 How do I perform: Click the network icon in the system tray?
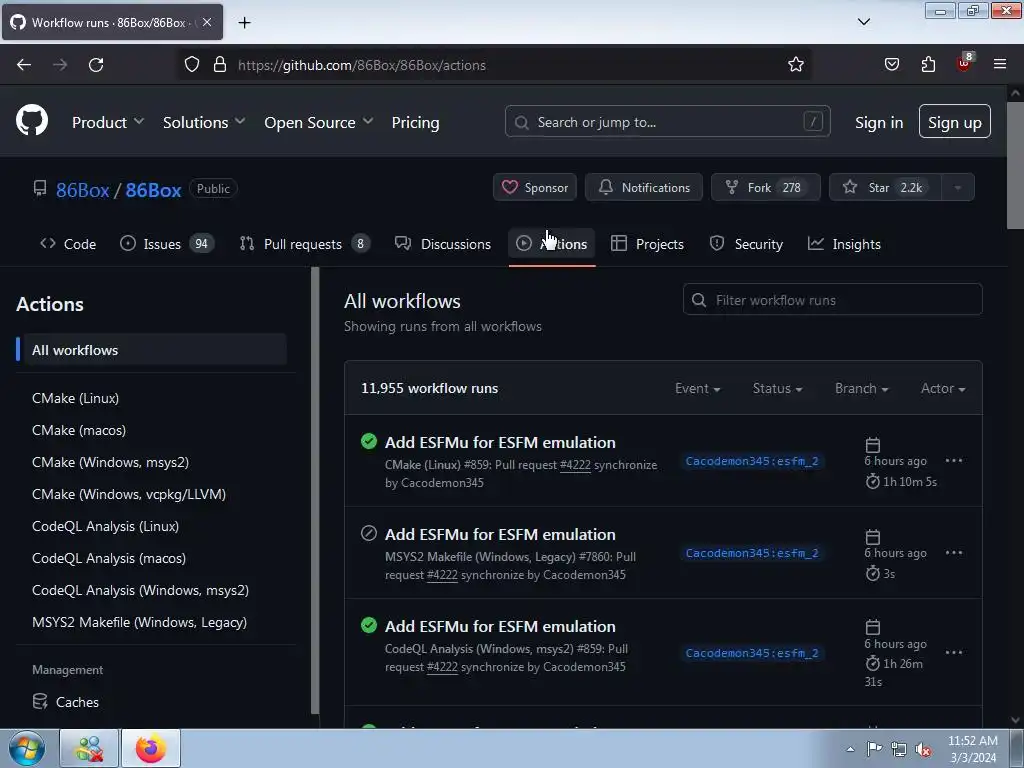(x=899, y=749)
